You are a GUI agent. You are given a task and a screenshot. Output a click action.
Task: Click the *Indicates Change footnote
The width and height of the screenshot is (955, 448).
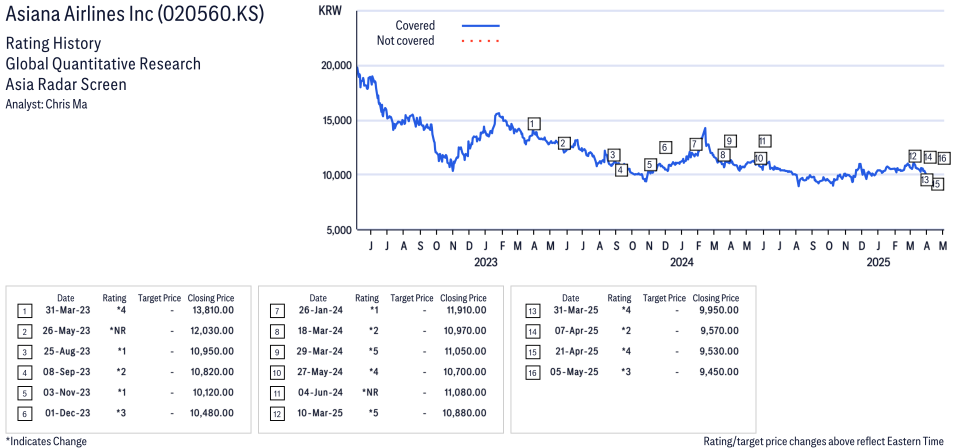46,441
